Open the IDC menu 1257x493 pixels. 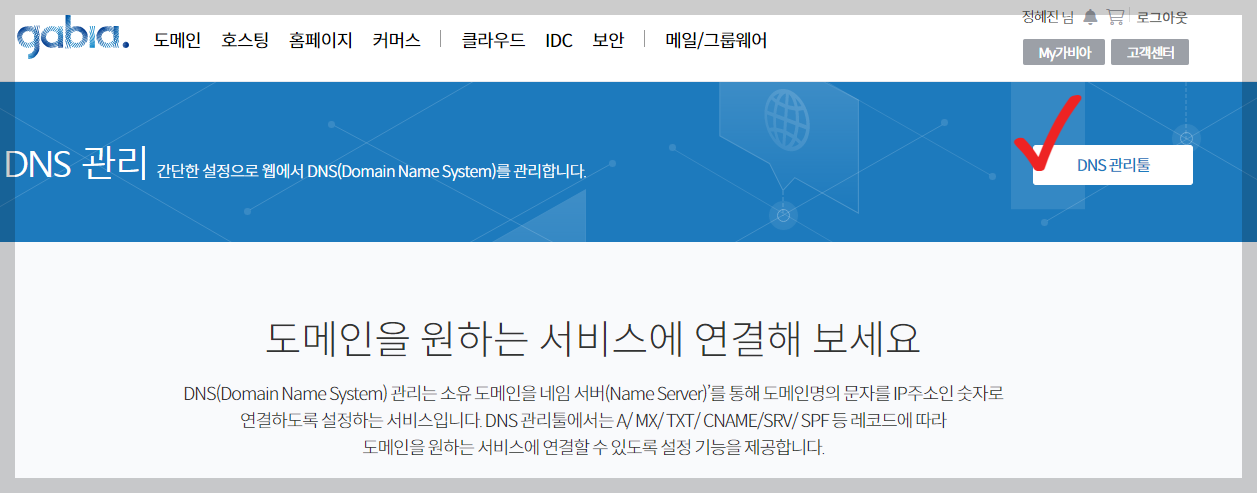[559, 41]
